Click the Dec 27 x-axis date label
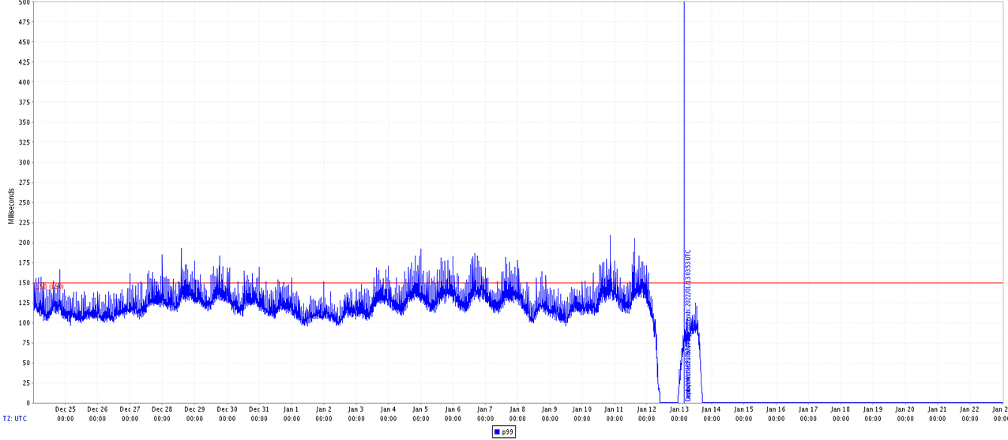 click(130, 409)
